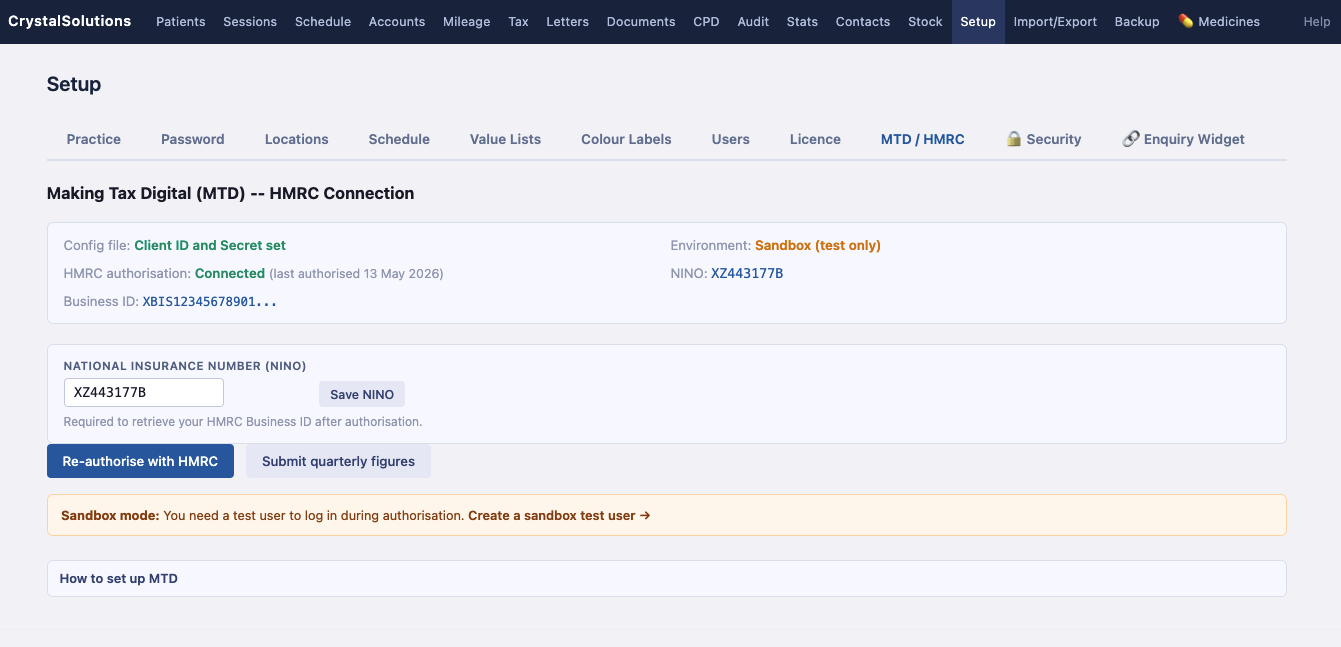Screen dimensions: 1341x647
Task: Open the Letters menu
Action: point(568,21)
